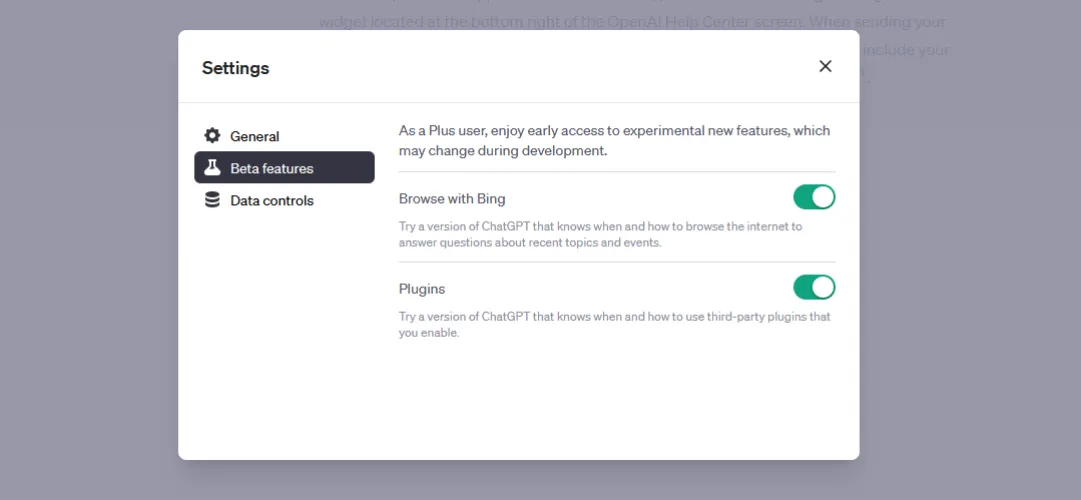Click the Settings dialog title
Screen dimensions: 1081x500
[x=236, y=68]
